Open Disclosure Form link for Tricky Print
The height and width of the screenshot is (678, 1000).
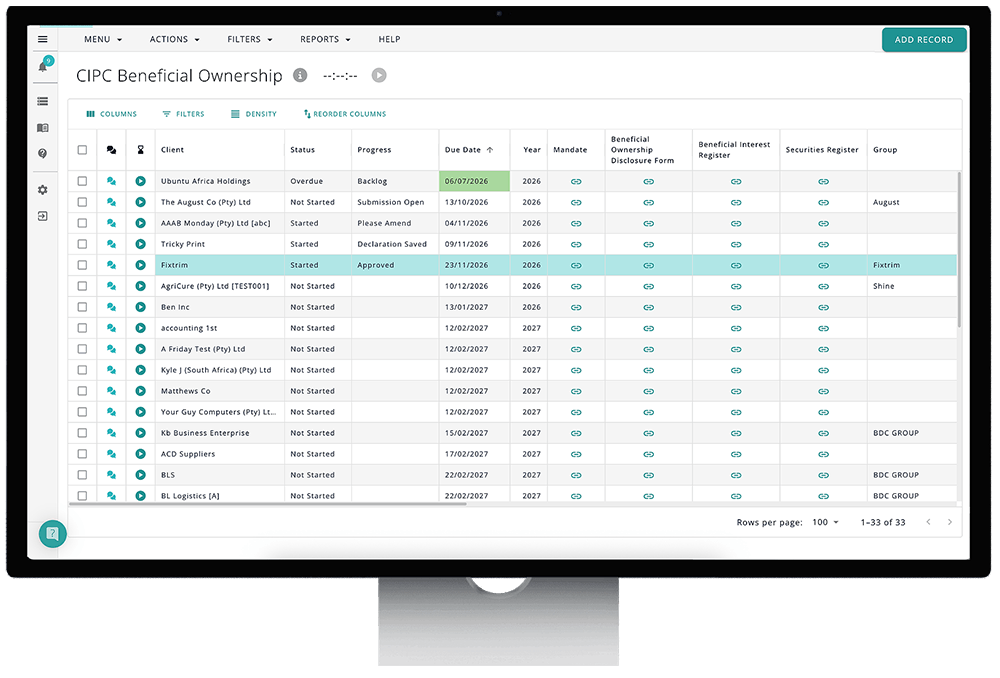[649, 244]
